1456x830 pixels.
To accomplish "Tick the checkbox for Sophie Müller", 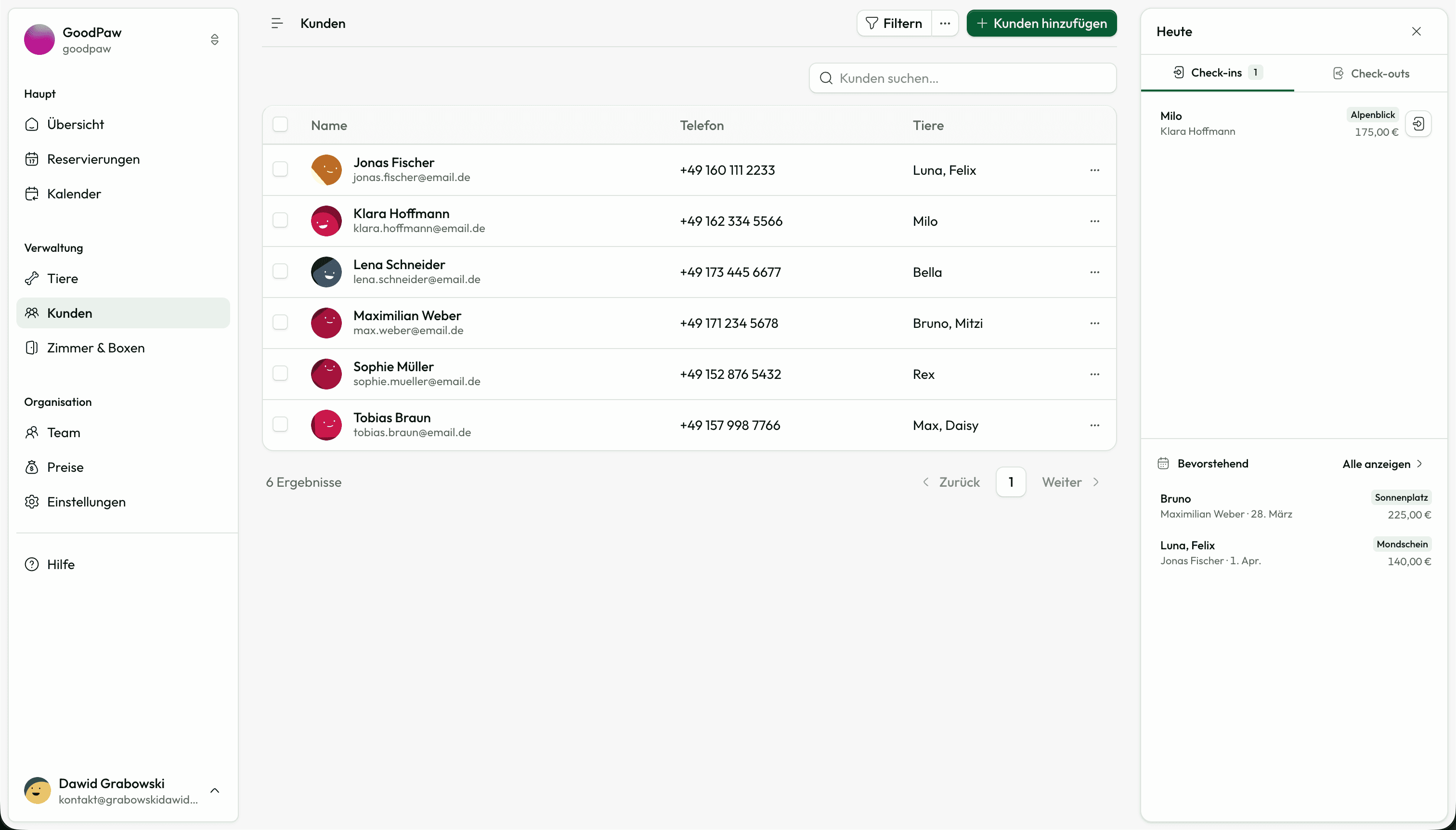I will coord(280,374).
